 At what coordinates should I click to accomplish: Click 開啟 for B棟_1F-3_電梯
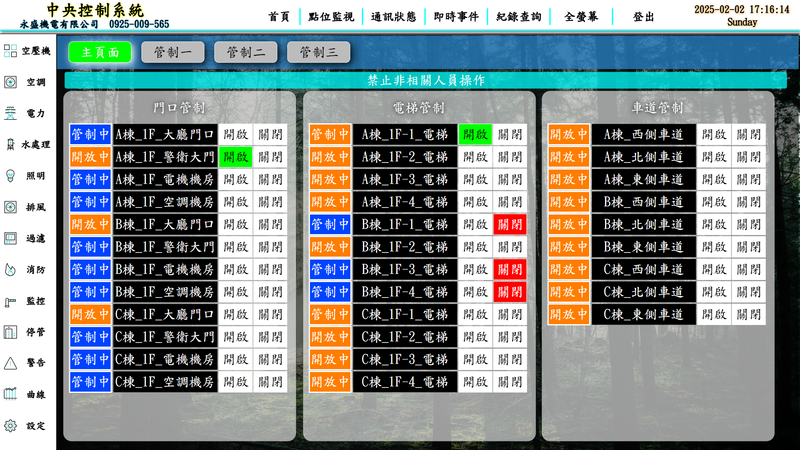(x=475, y=269)
